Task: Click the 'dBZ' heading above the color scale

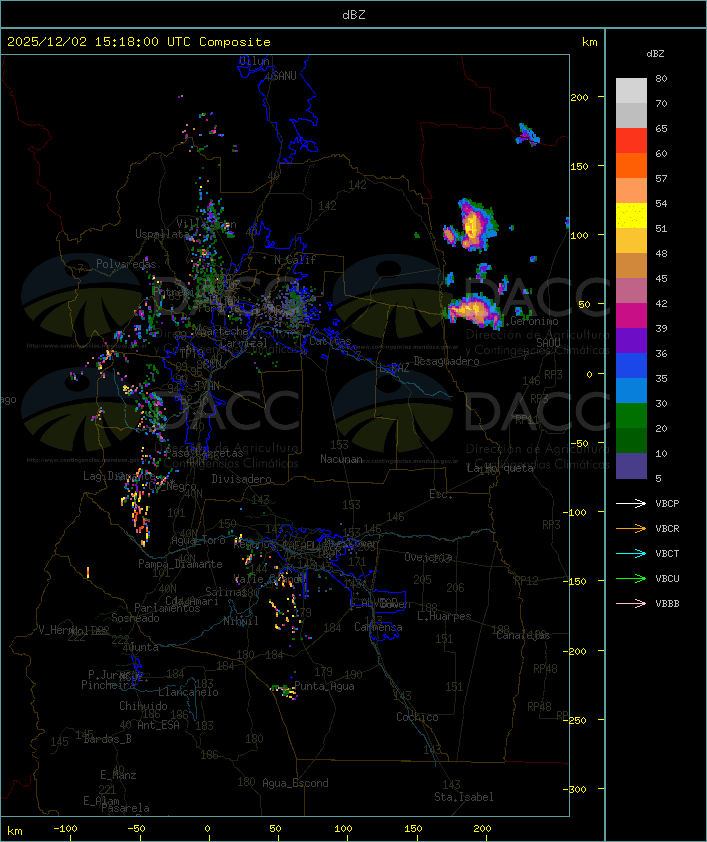Action: point(655,54)
